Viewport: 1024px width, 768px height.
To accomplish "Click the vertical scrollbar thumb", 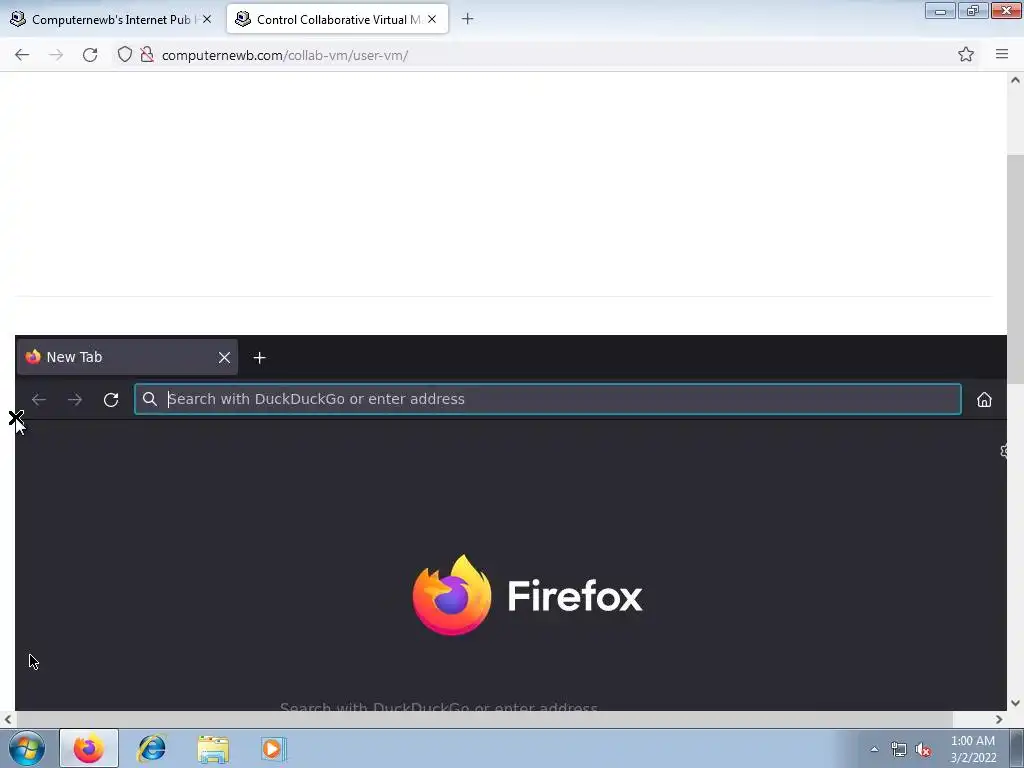I will click(1015, 269).
